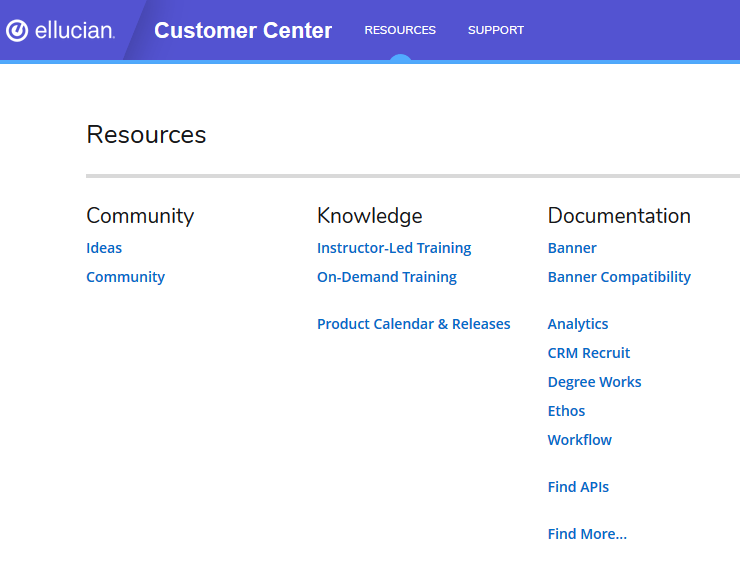Open Instructor-Led Training link
Viewport: 740px width, 568px height.
[x=394, y=248]
